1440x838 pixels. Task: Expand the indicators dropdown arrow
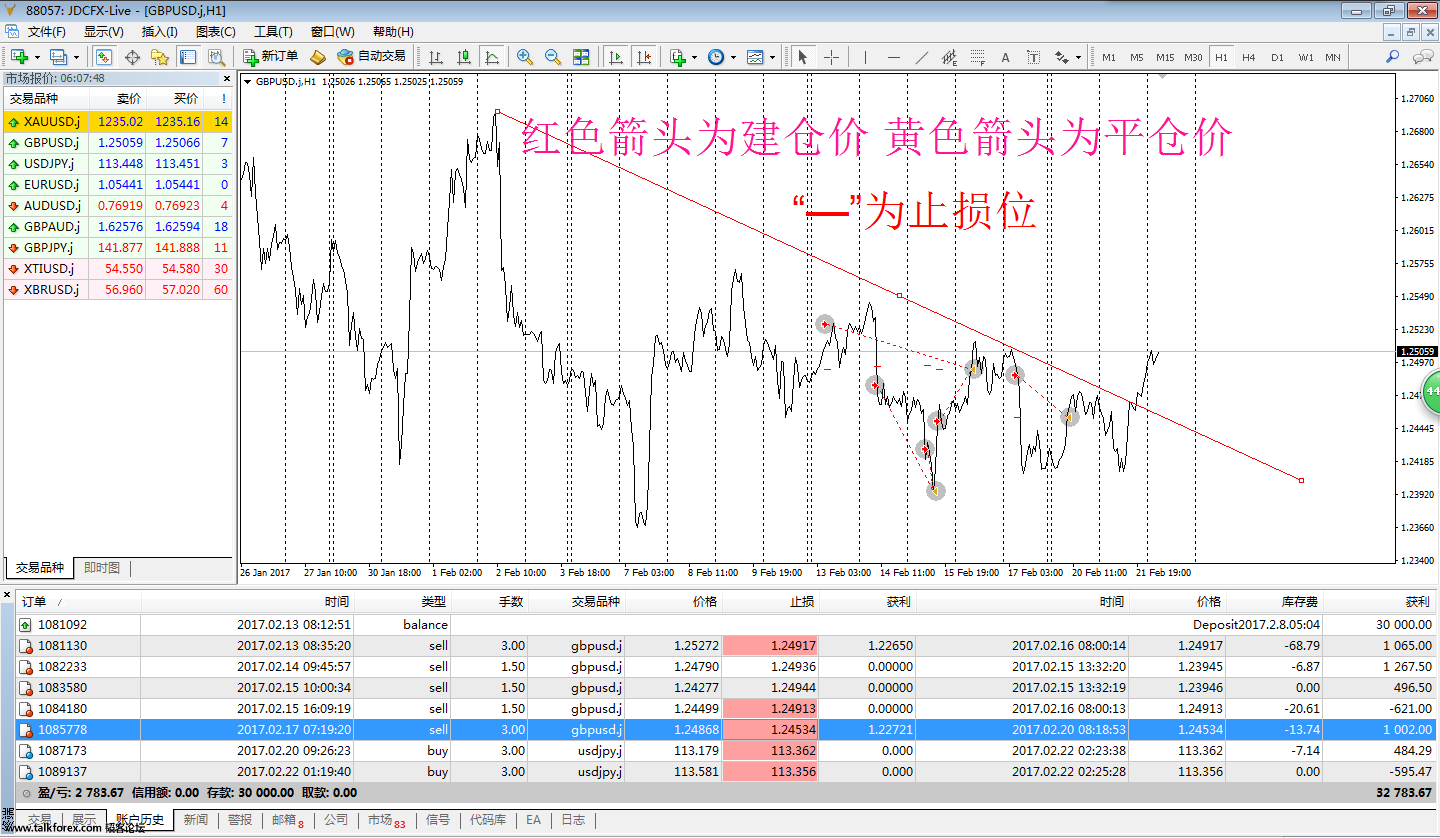pyautogui.click(x=694, y=57)
